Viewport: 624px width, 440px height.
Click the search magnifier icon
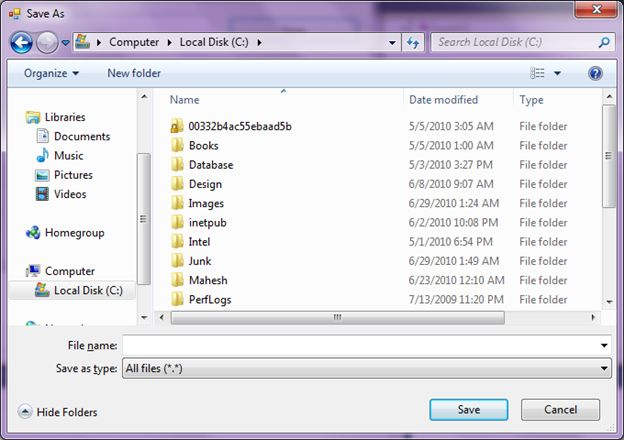pos(604,42)
